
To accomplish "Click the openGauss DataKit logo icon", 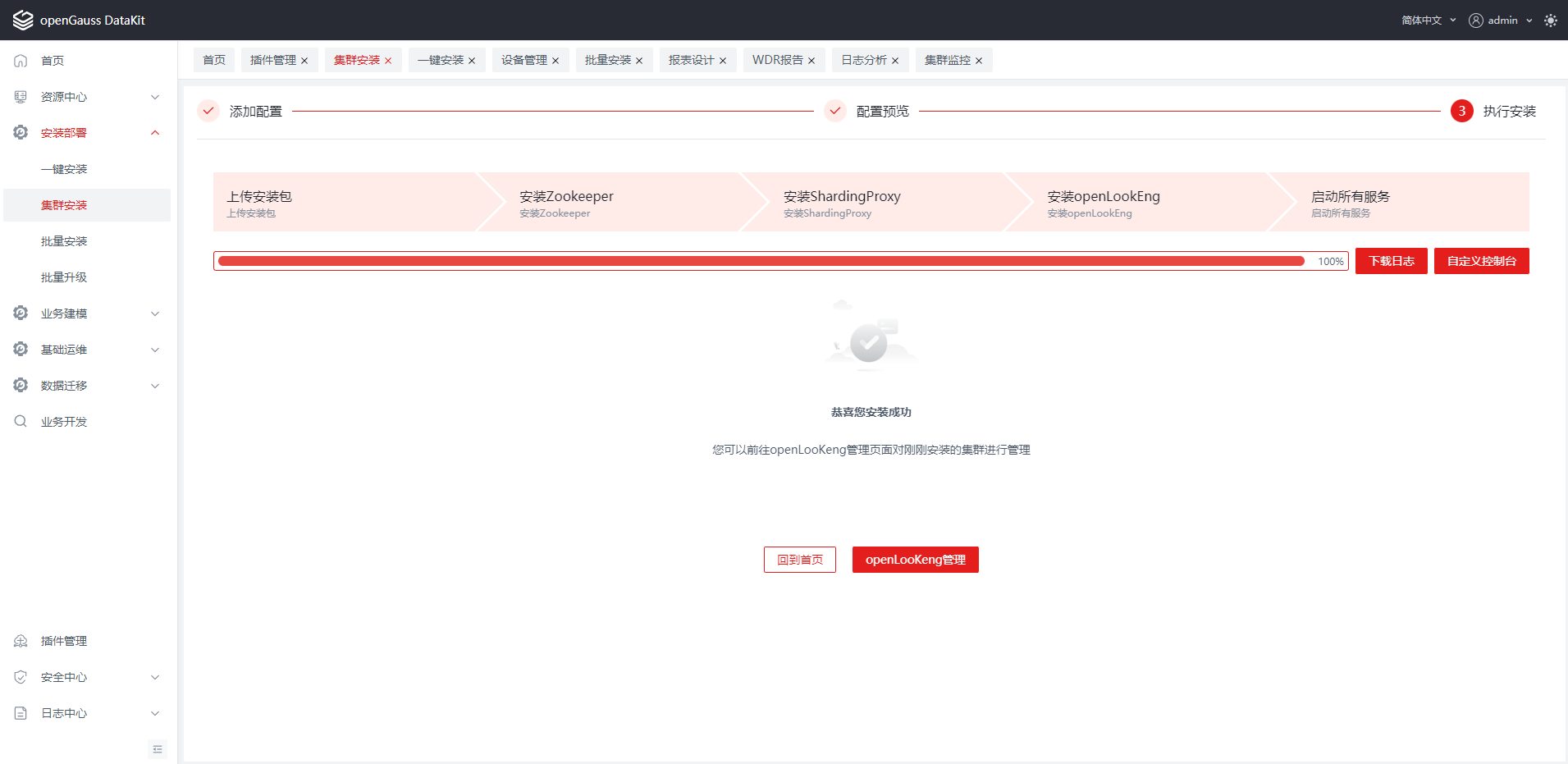I will pyautogui.click(x=23, y=21).
